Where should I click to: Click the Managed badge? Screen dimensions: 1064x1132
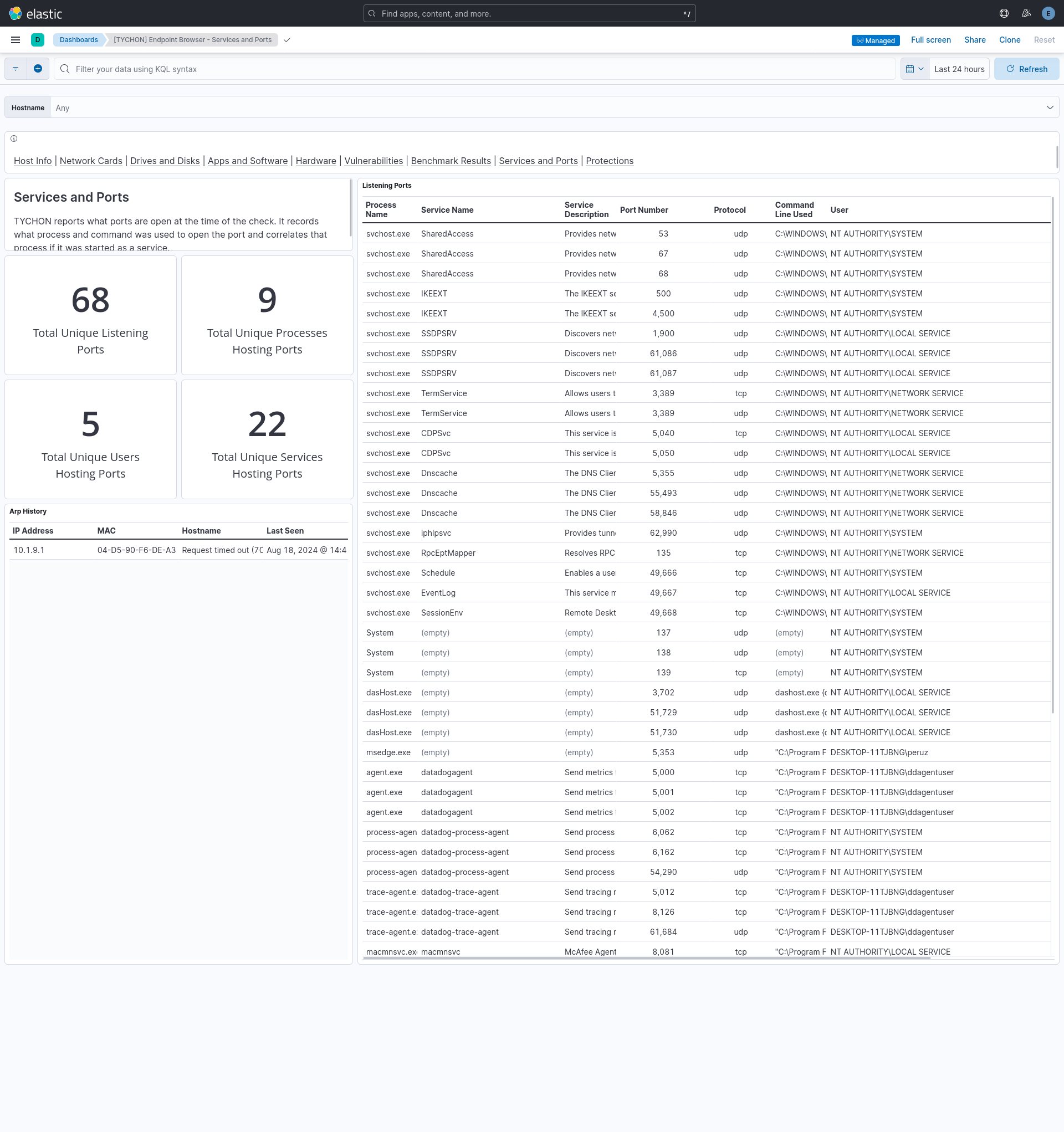tap(876, 40)
